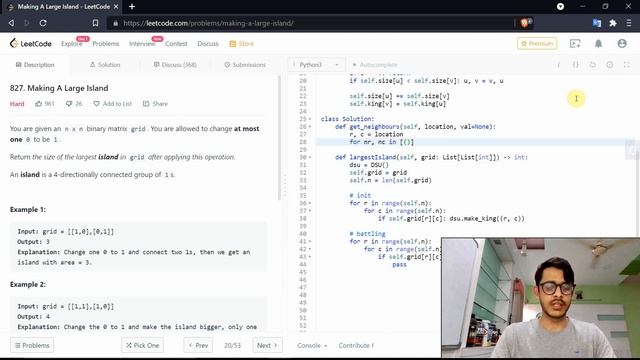The height and width of the screenshot is (360, 640).
Task: Toggle the Autocomplete option
Action: coord(375,65)
